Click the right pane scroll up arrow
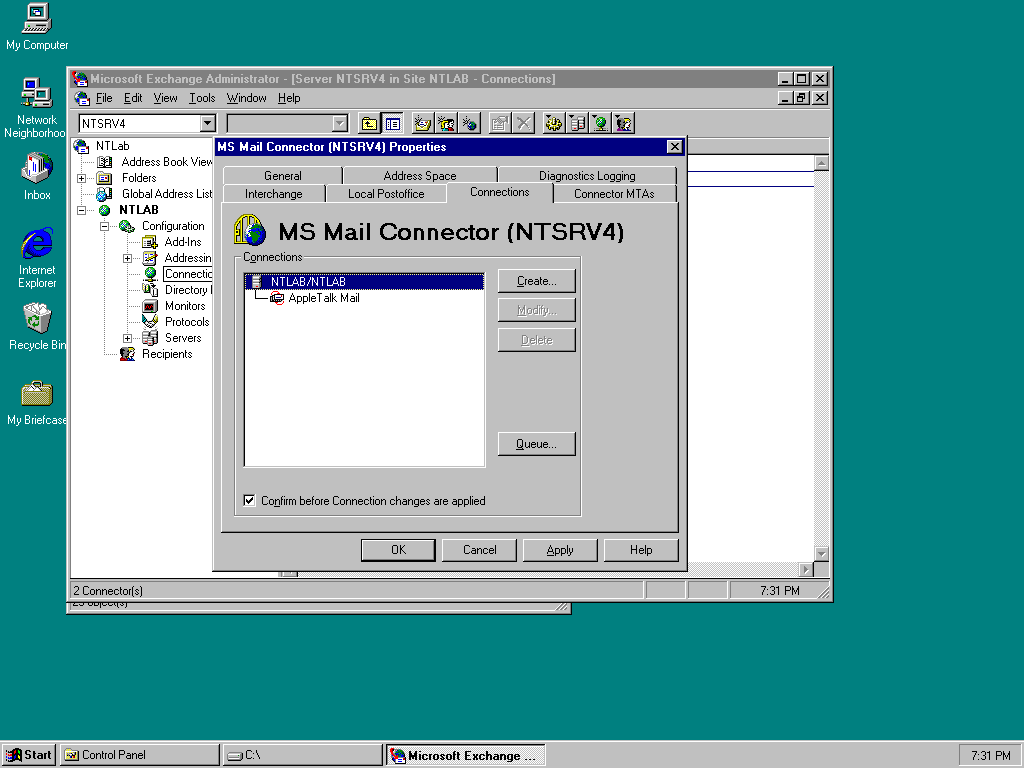This screenshot has width=1024, height=768. pyautogui.click(x=822, y=163)
